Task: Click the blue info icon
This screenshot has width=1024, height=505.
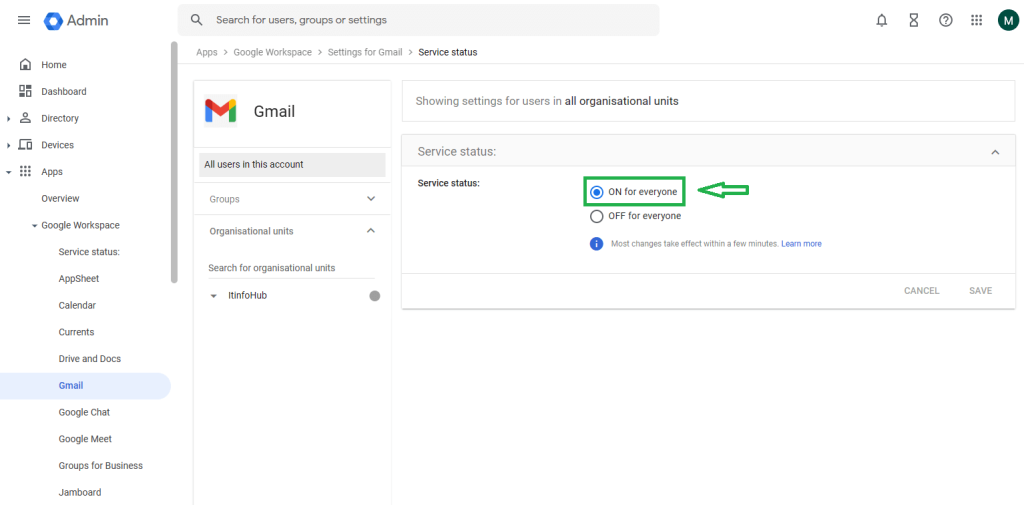Action: (596, 244)
